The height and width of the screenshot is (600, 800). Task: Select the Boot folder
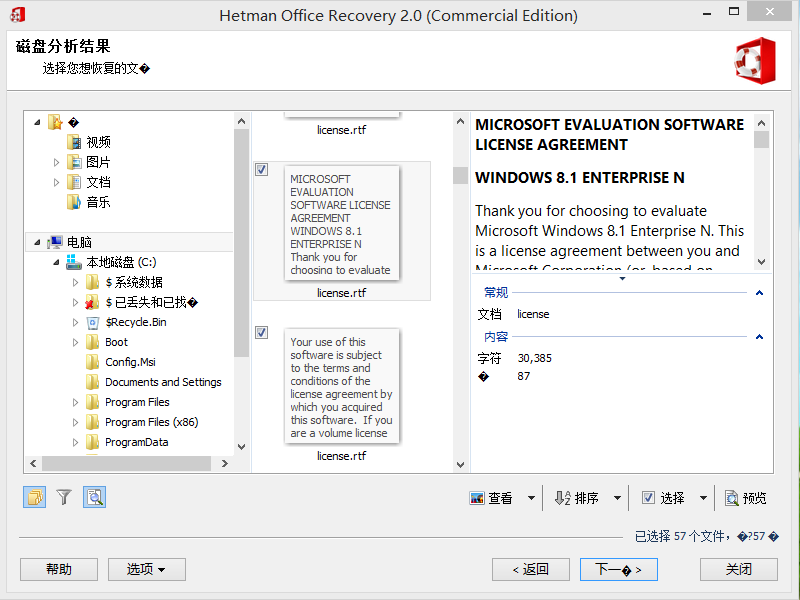point(107,342)
